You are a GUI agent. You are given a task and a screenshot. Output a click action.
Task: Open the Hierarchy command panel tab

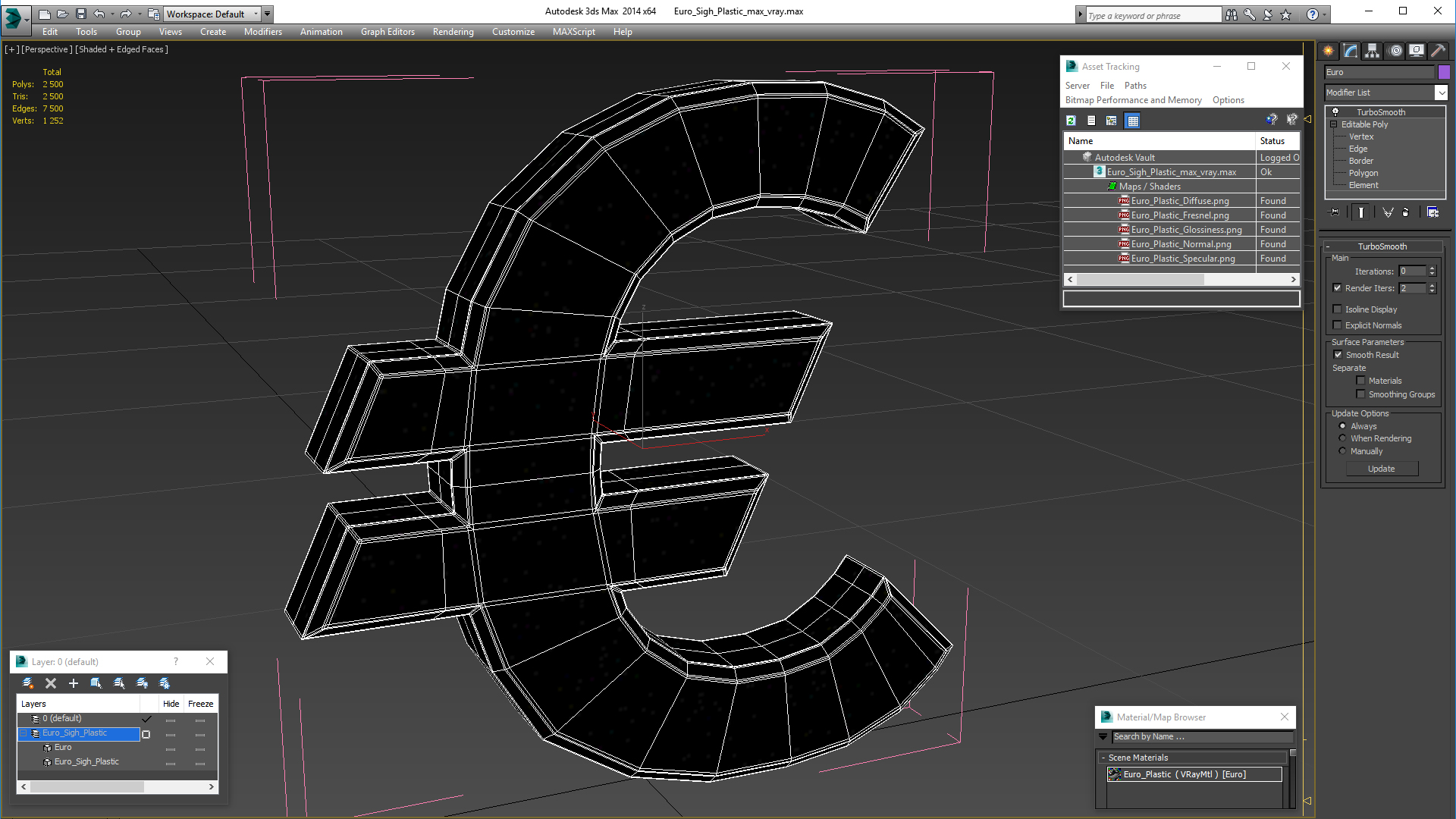coord(1372,51)
